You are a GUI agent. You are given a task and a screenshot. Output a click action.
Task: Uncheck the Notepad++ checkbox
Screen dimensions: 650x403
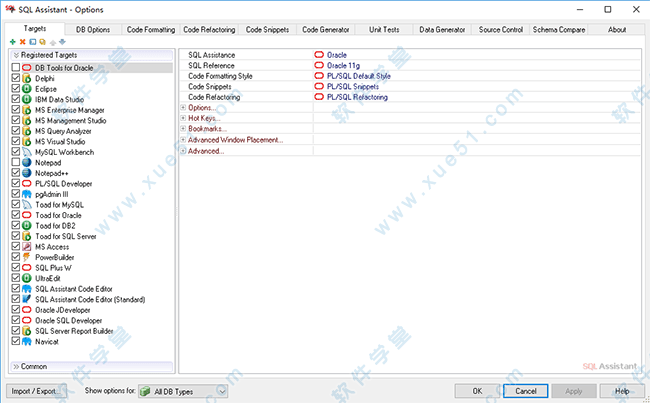pos(16,172)
